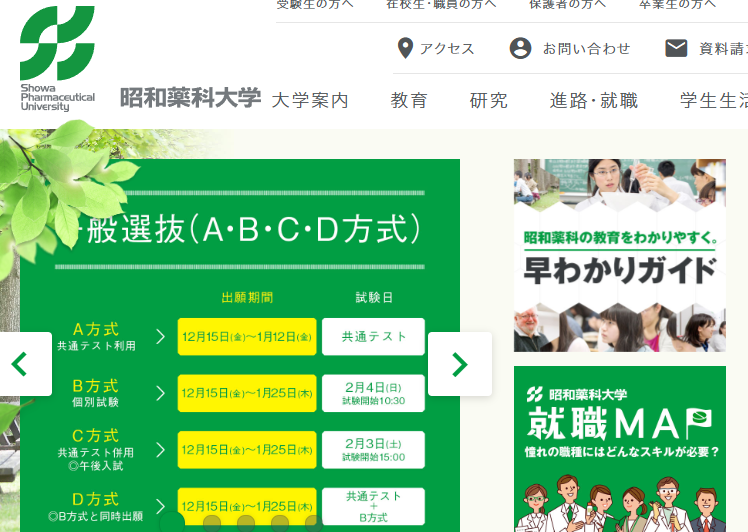Select the third carousel pagination dot

(246, 524)
